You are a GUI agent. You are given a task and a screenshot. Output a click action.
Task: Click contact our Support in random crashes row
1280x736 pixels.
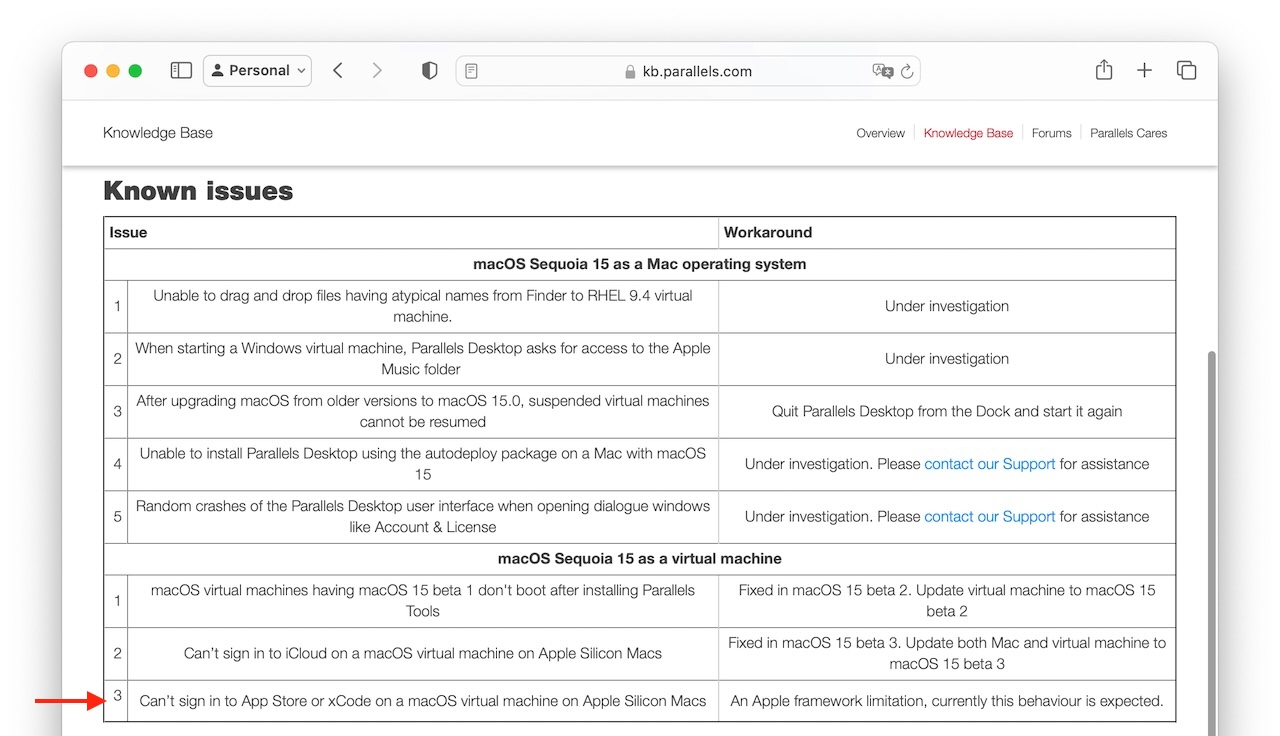(x=990, y=517)
